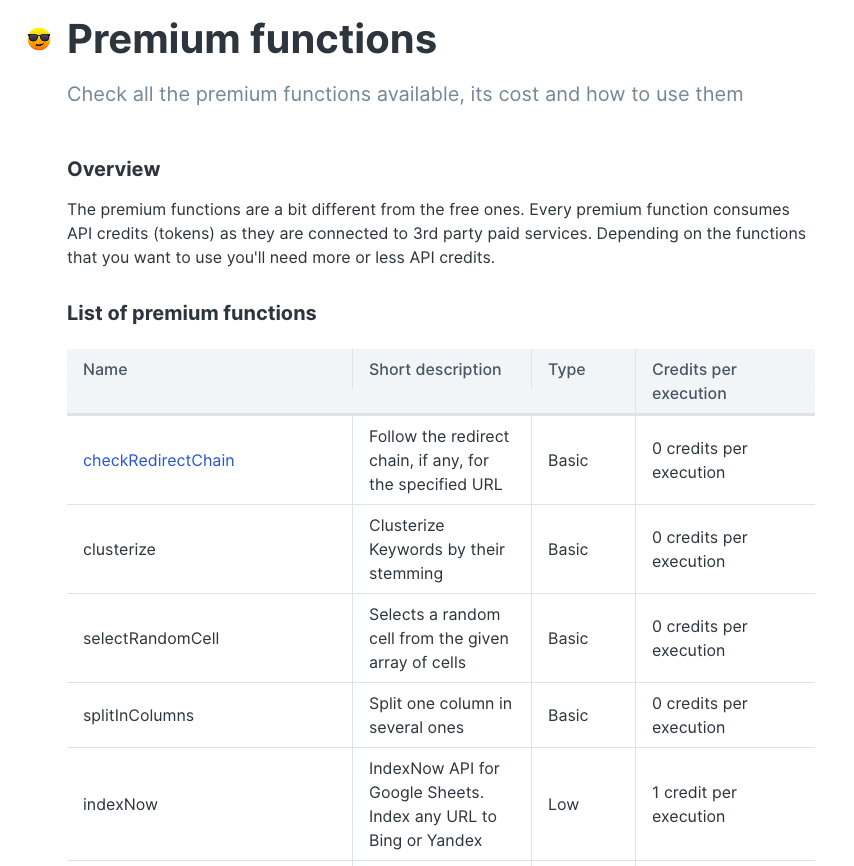Click the page subtitle about premium functions
This screenshot has width=854, height=866.
pos(405,94)
